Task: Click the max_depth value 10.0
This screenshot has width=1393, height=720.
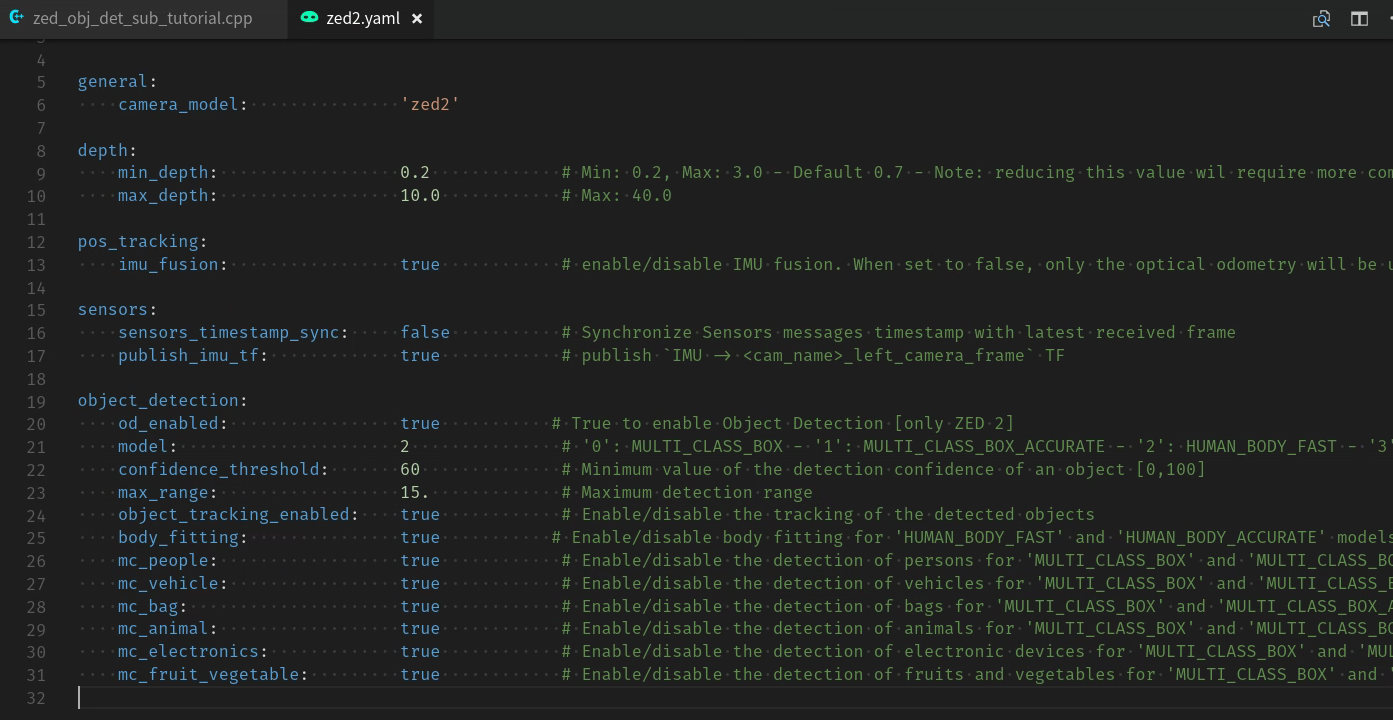Action: 420,195
